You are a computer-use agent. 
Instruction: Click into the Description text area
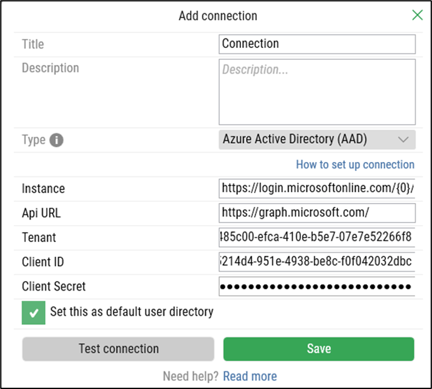(317, 92)
